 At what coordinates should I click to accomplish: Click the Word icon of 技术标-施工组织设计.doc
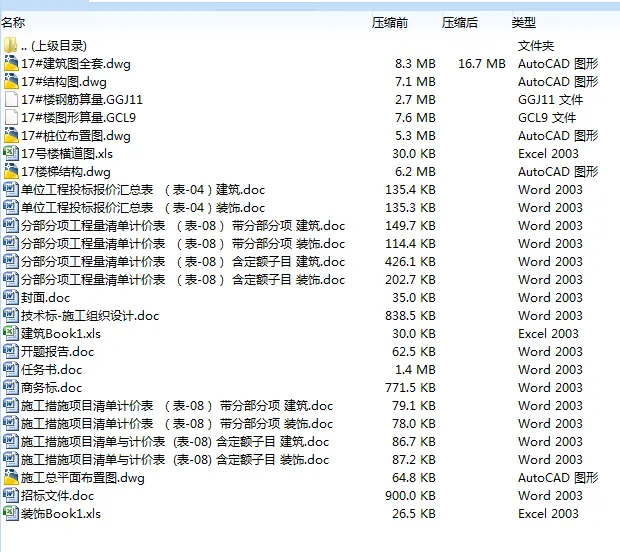(x=11, y=316)
